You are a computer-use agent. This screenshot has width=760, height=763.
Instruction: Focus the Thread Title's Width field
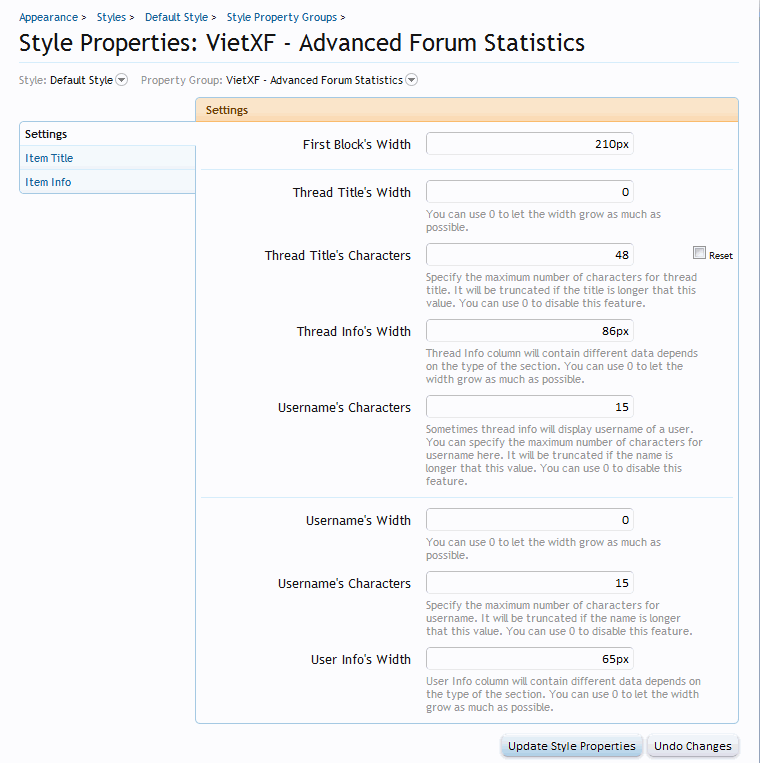coord(530,192)
